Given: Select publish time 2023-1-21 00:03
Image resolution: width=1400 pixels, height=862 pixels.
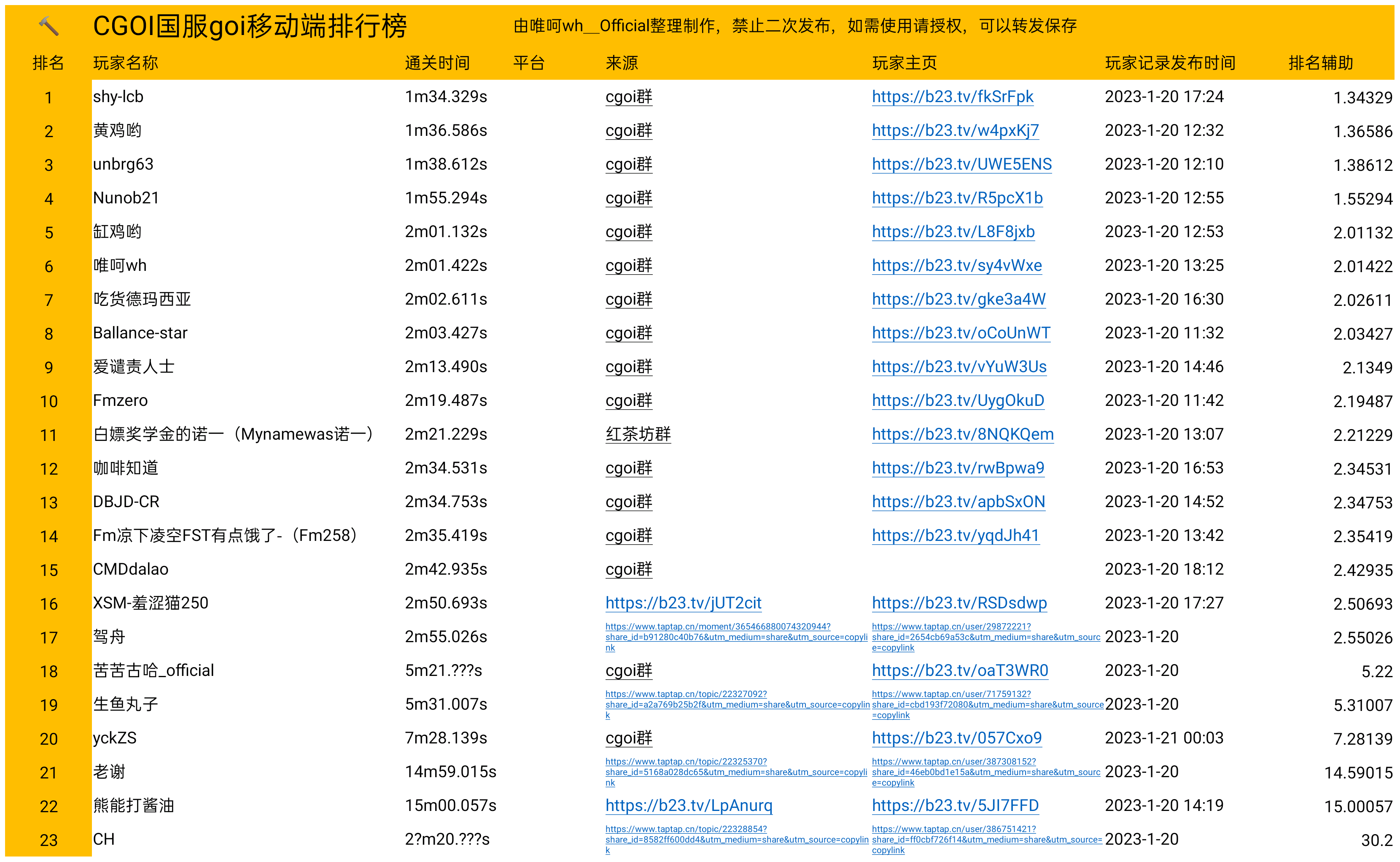Looking at the screenshot, I should [1163, 738].
